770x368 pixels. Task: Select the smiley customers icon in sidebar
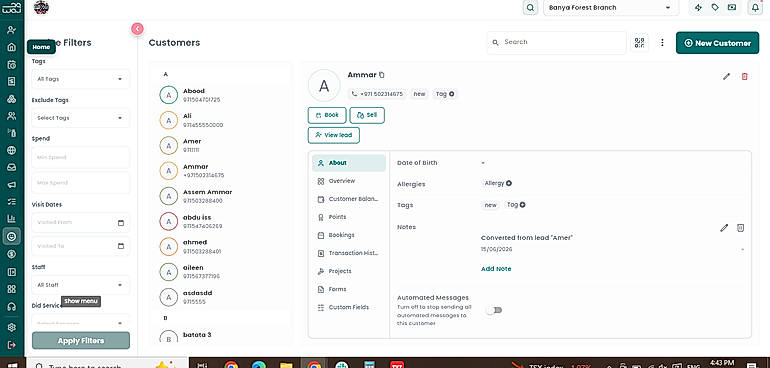11,236
